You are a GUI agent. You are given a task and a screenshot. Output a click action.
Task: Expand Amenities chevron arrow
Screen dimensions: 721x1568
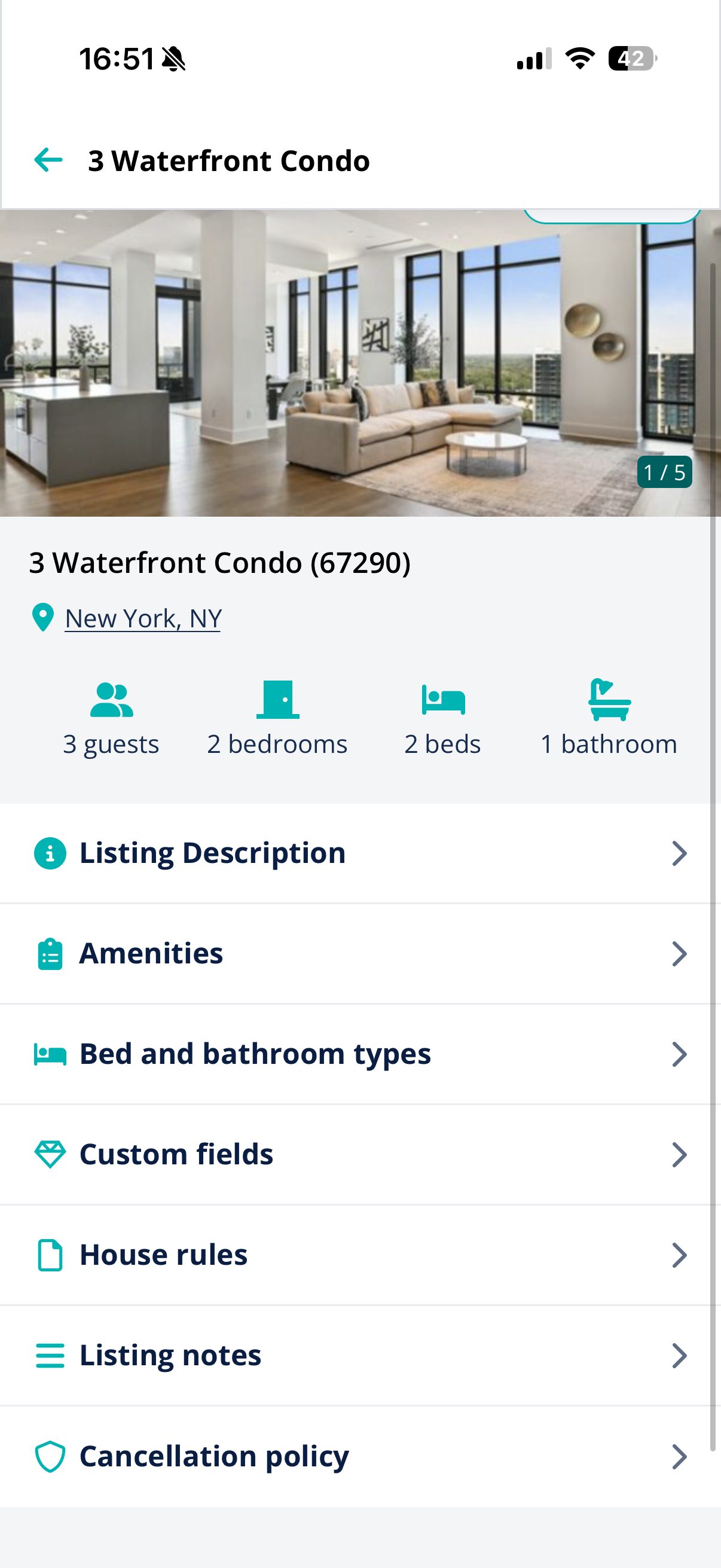click(679, 953)
